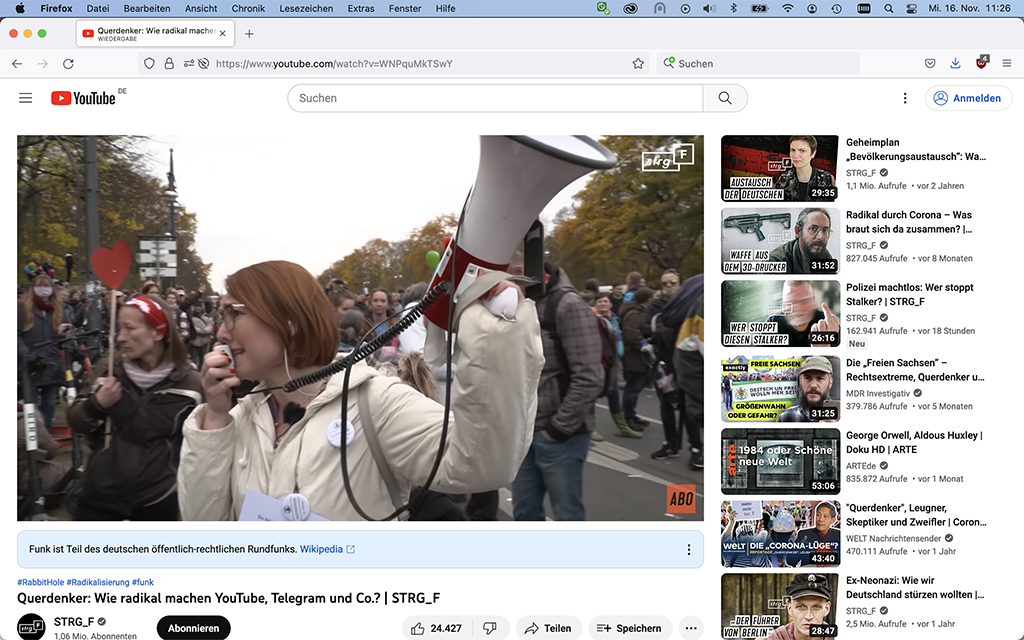Like the video with thumbs up
This screenshot has width=1024, height=640.
[436, 628]
